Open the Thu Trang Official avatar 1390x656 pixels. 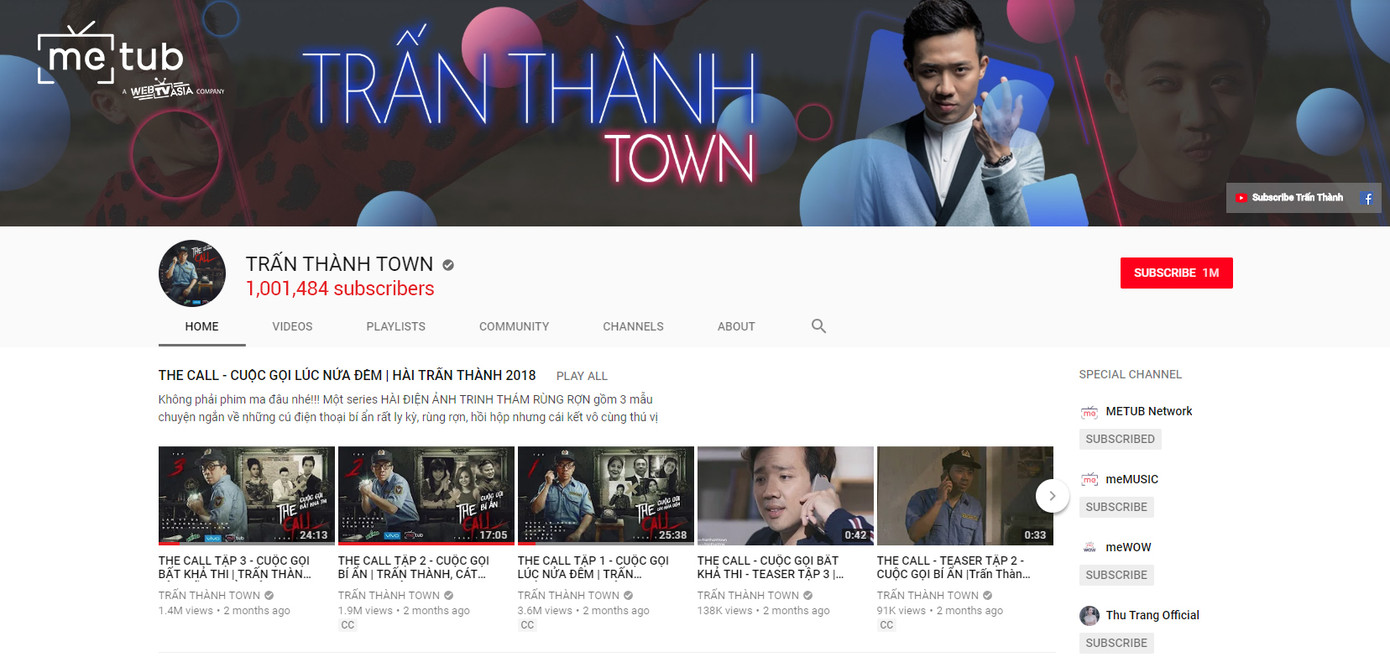click(1089, 616)
